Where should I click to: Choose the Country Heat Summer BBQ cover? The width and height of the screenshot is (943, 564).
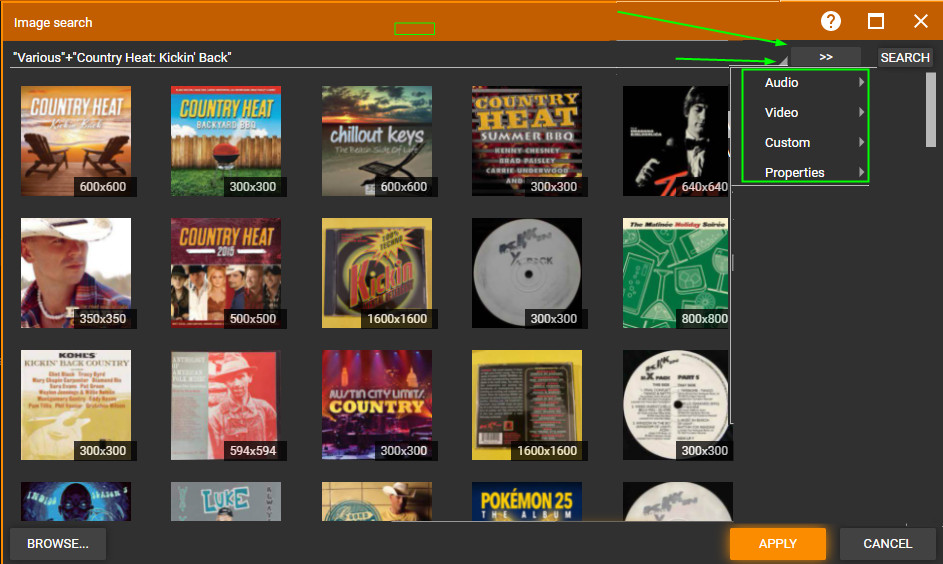pyautogui.click(x=527, y=140)
